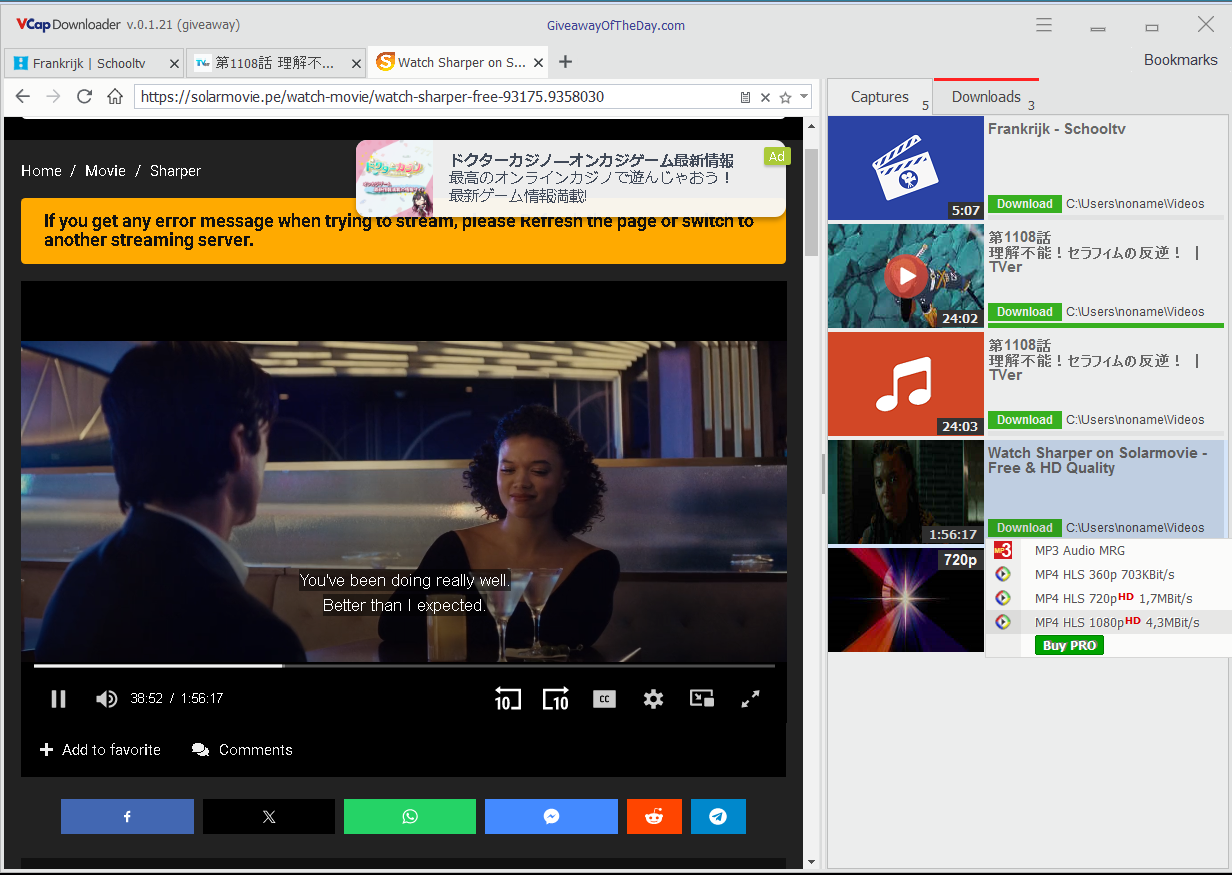Share on X (Twitter)
Screen dimensions: 1232x875
coord(269,816)
